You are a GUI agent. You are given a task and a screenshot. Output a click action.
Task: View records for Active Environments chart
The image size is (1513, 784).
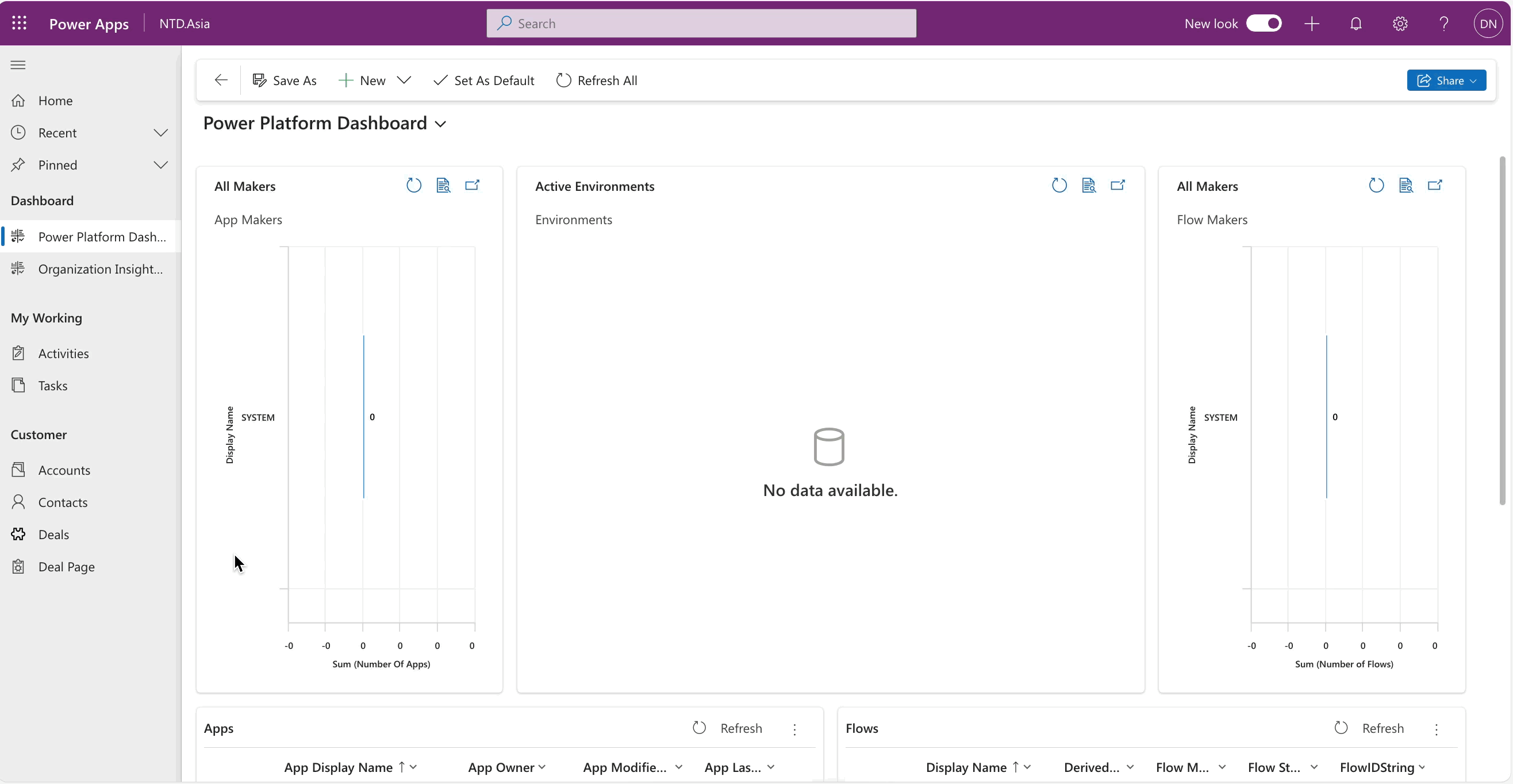pyautogui.click(x=1088, y=186)
